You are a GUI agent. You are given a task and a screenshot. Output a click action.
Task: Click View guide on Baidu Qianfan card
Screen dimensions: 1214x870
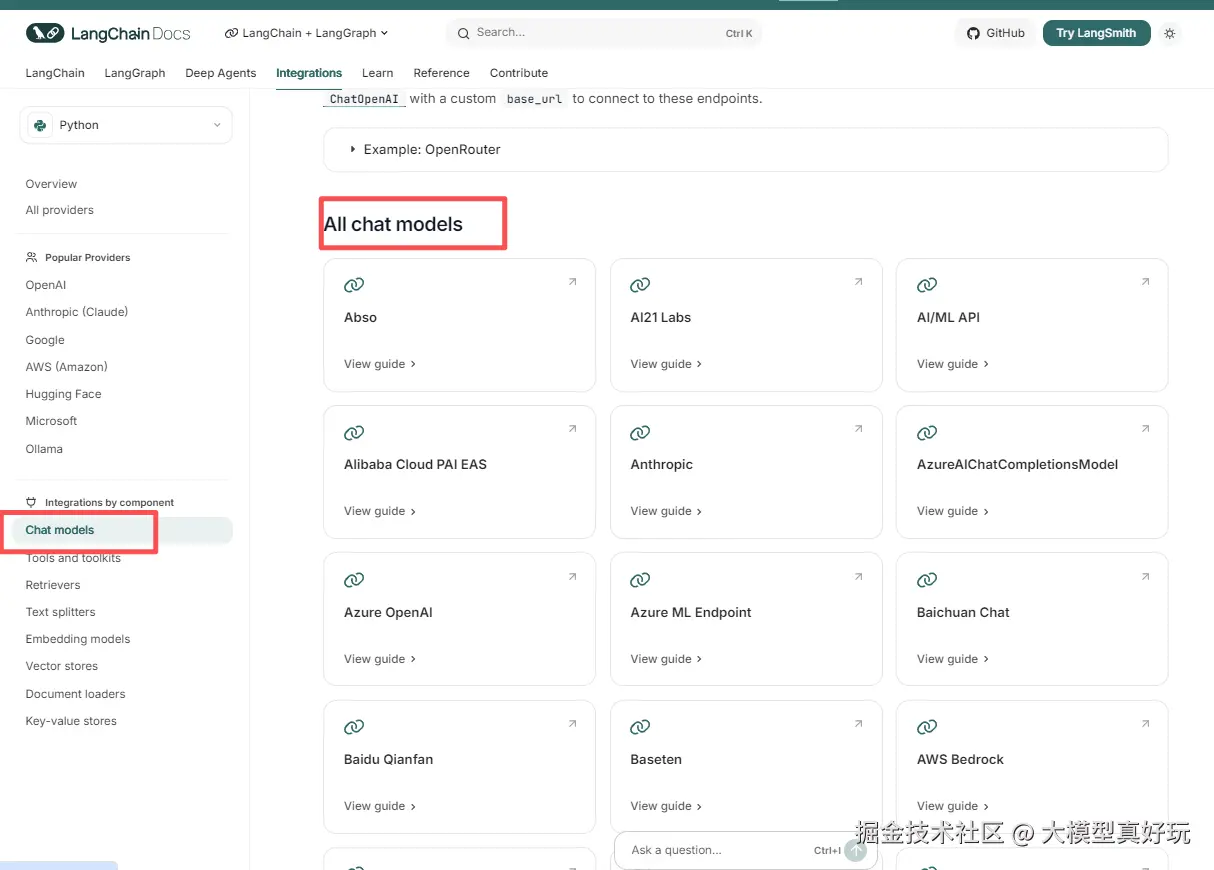(x=380, y=806)
